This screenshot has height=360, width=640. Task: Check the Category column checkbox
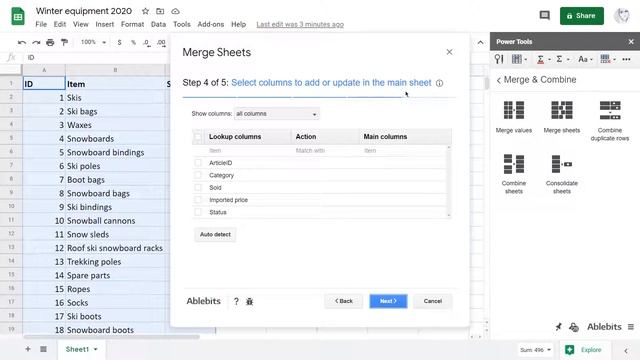pos(198,175)
